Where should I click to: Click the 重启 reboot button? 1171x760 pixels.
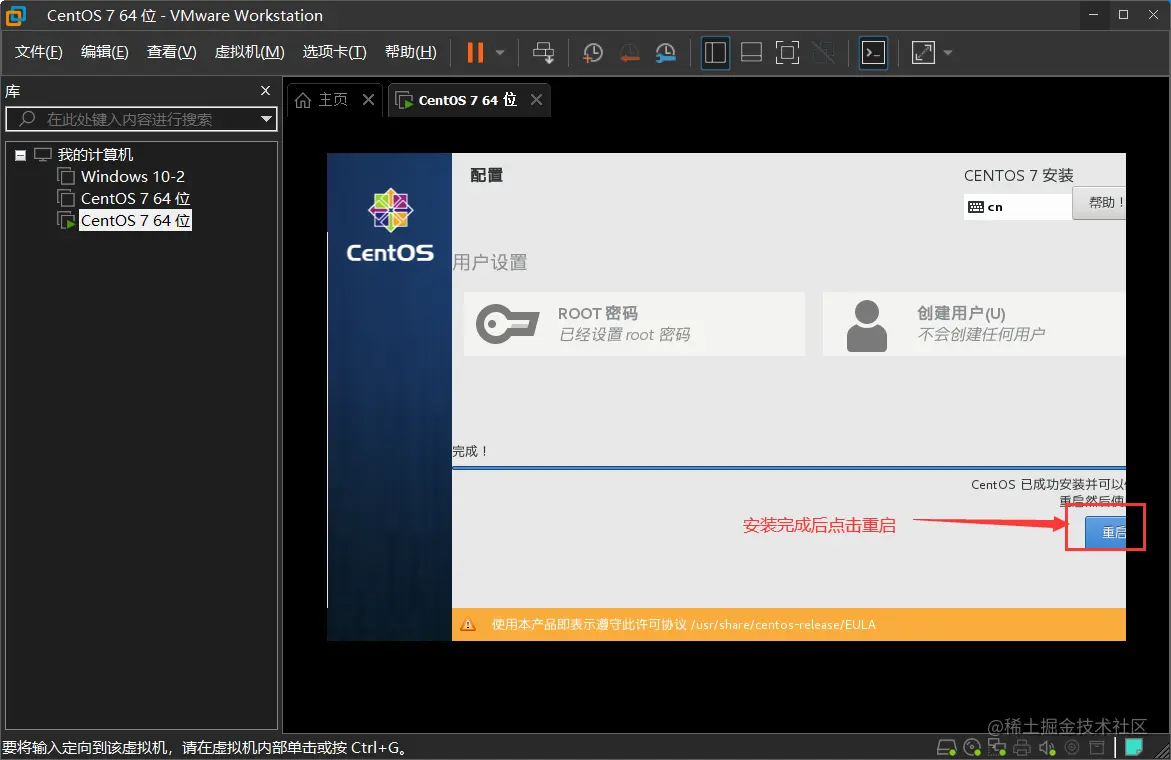click(1105, 532)
